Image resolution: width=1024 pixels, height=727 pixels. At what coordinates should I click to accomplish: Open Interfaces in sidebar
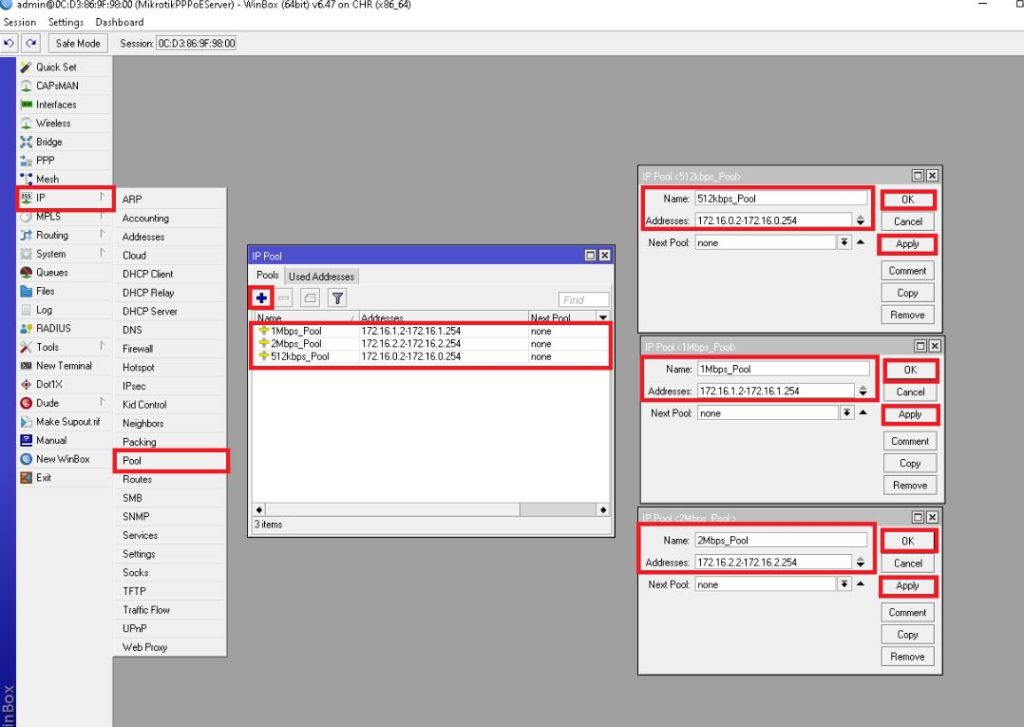click(64, 105)
